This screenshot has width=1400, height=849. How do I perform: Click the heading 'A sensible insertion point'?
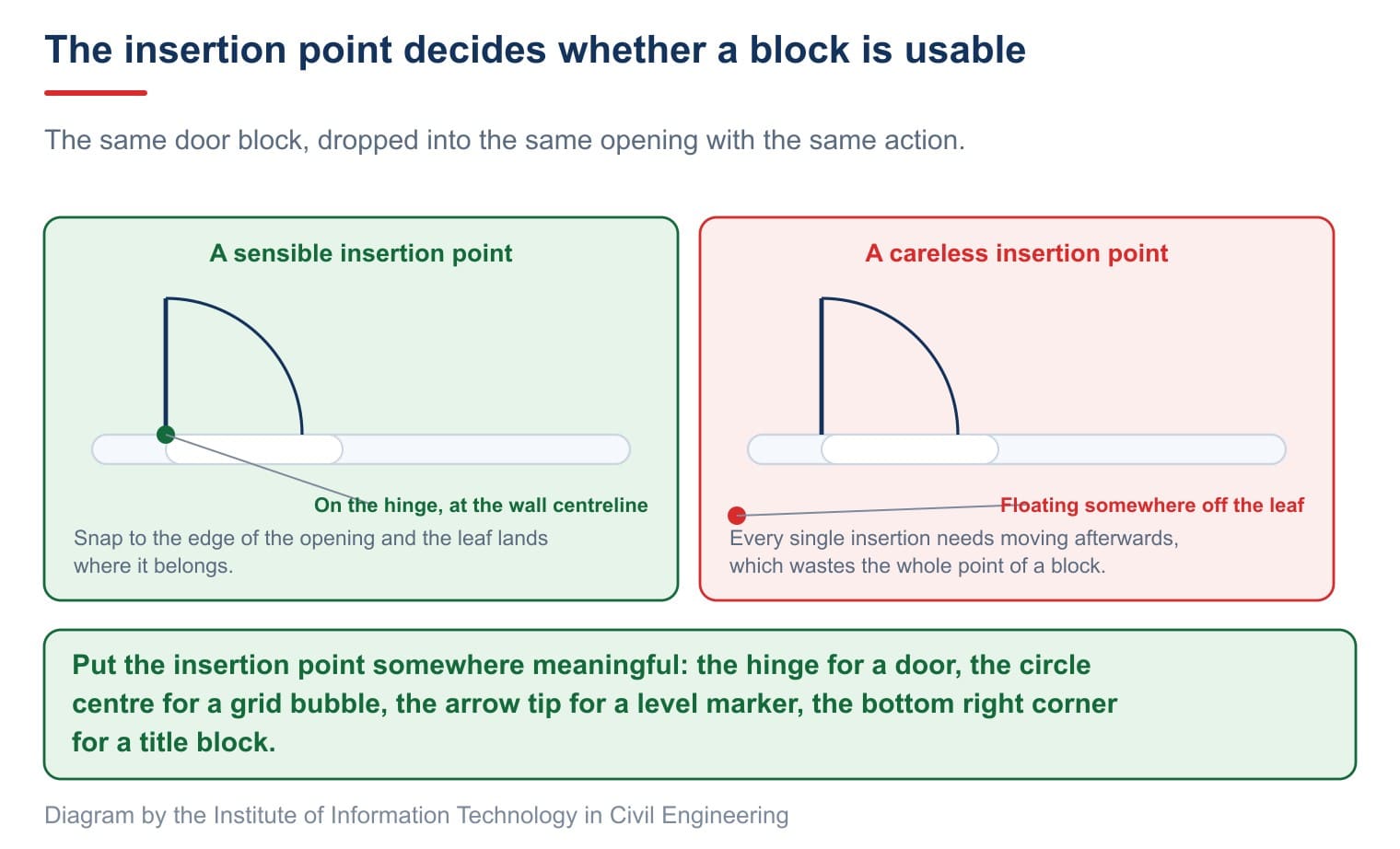[x=361, y=253]
